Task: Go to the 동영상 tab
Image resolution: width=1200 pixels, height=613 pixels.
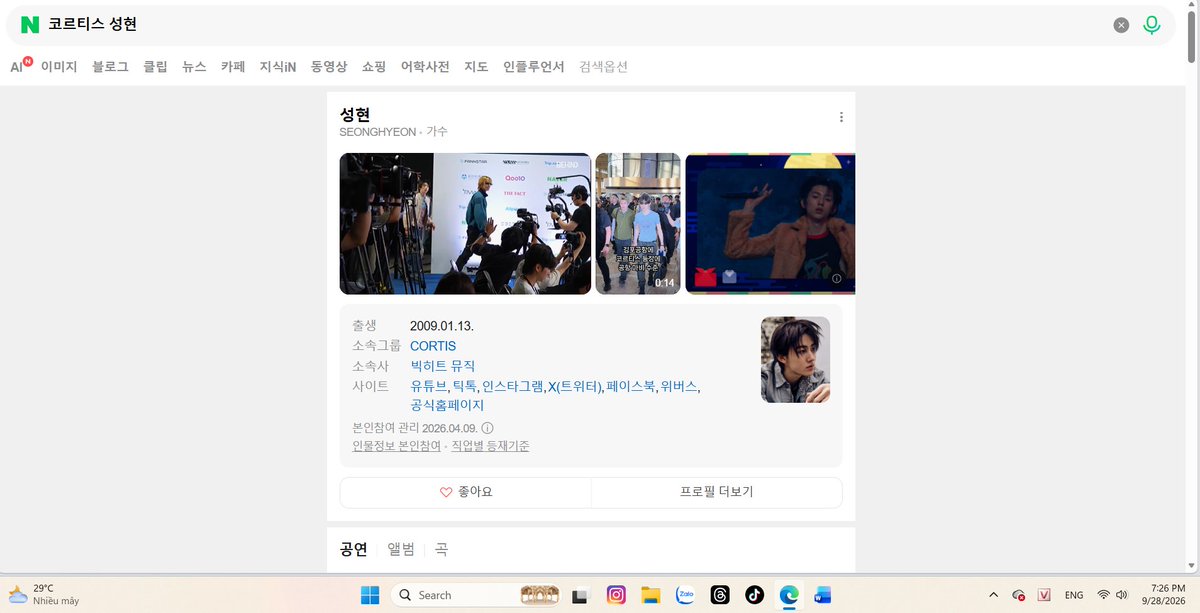Action: 329,67
